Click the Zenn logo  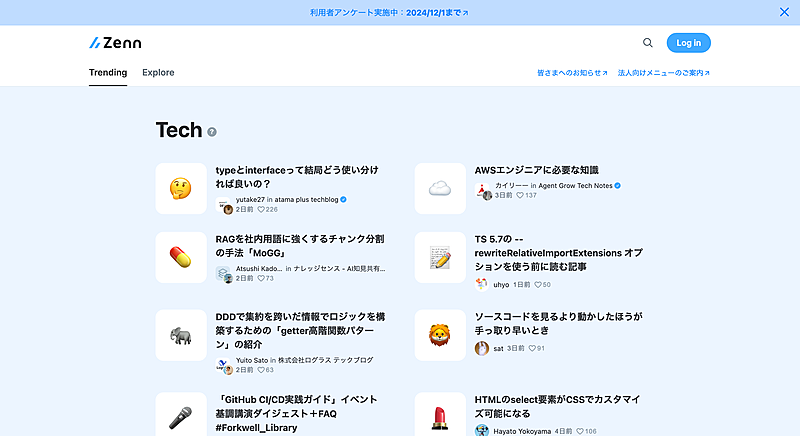[115, 43]
